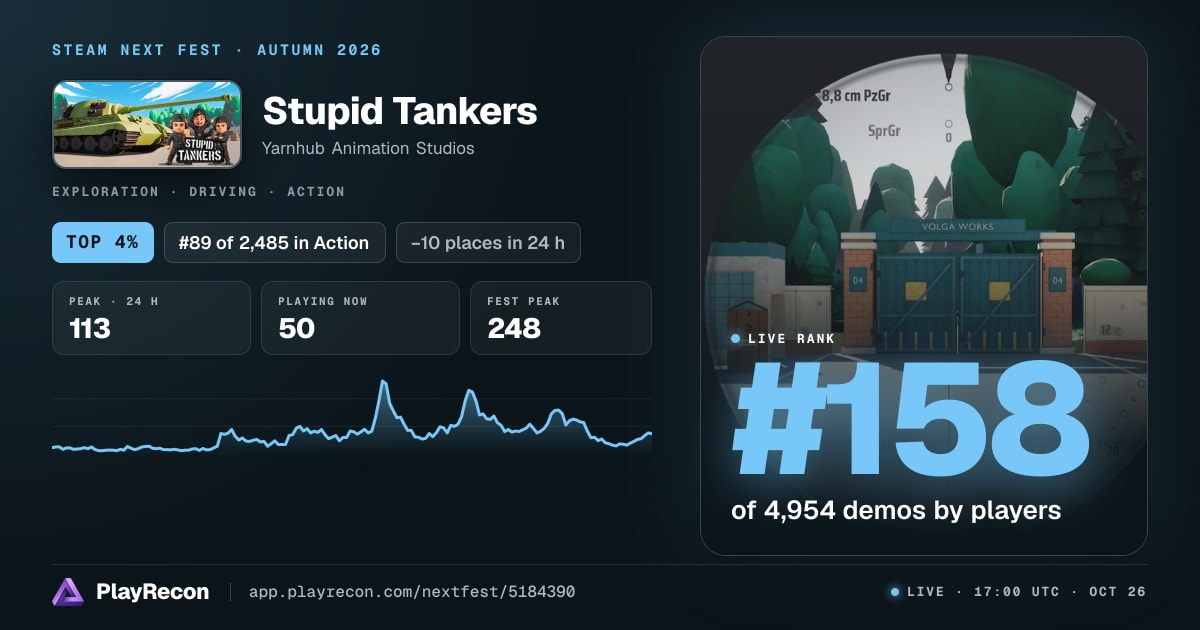1200x630 pixels.
Task: Click the LIVE · 17:00 UTC · OCT 26 timestamp
Action: pos(1026,592)
